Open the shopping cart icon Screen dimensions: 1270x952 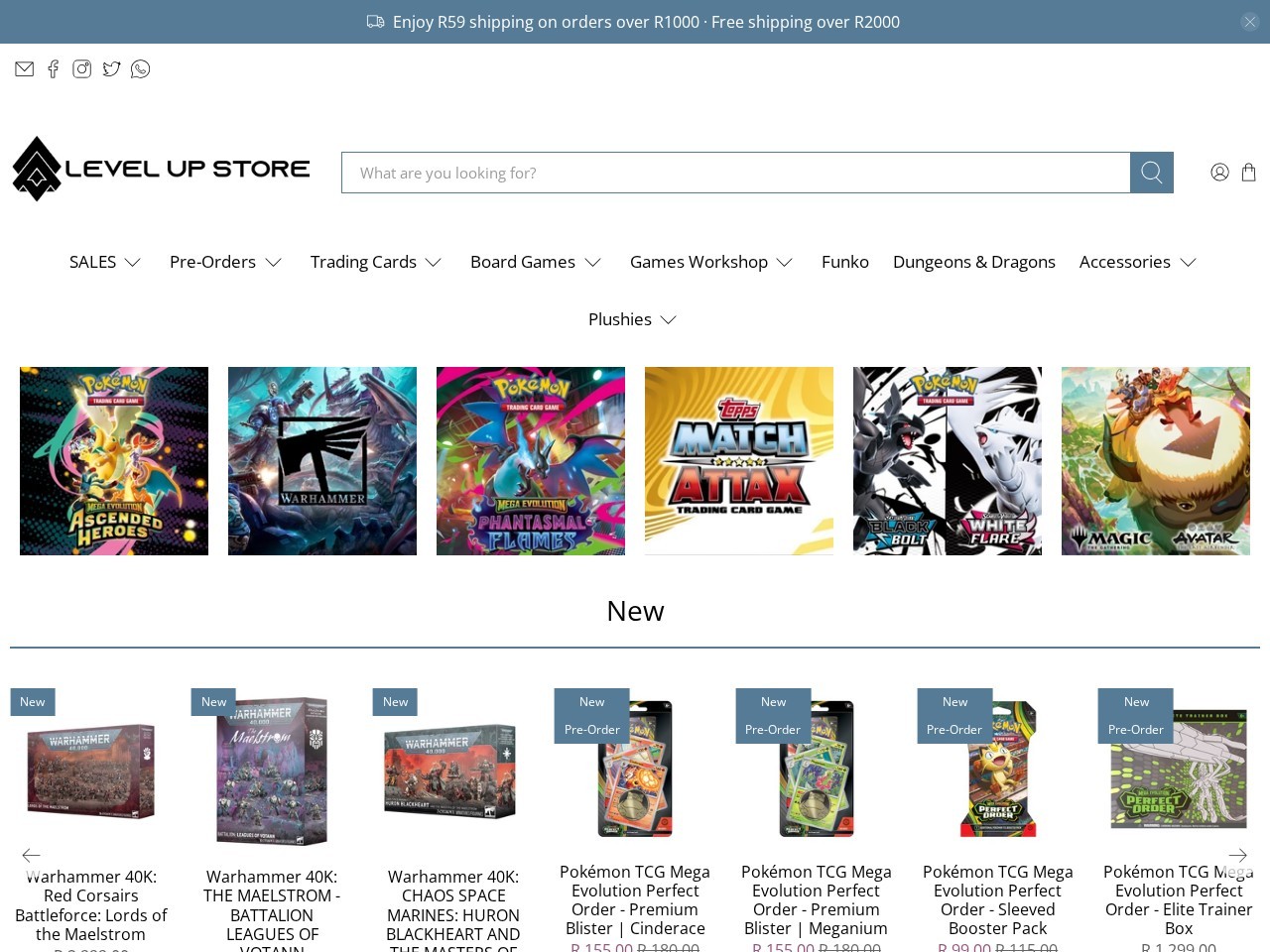[1248, 172]
